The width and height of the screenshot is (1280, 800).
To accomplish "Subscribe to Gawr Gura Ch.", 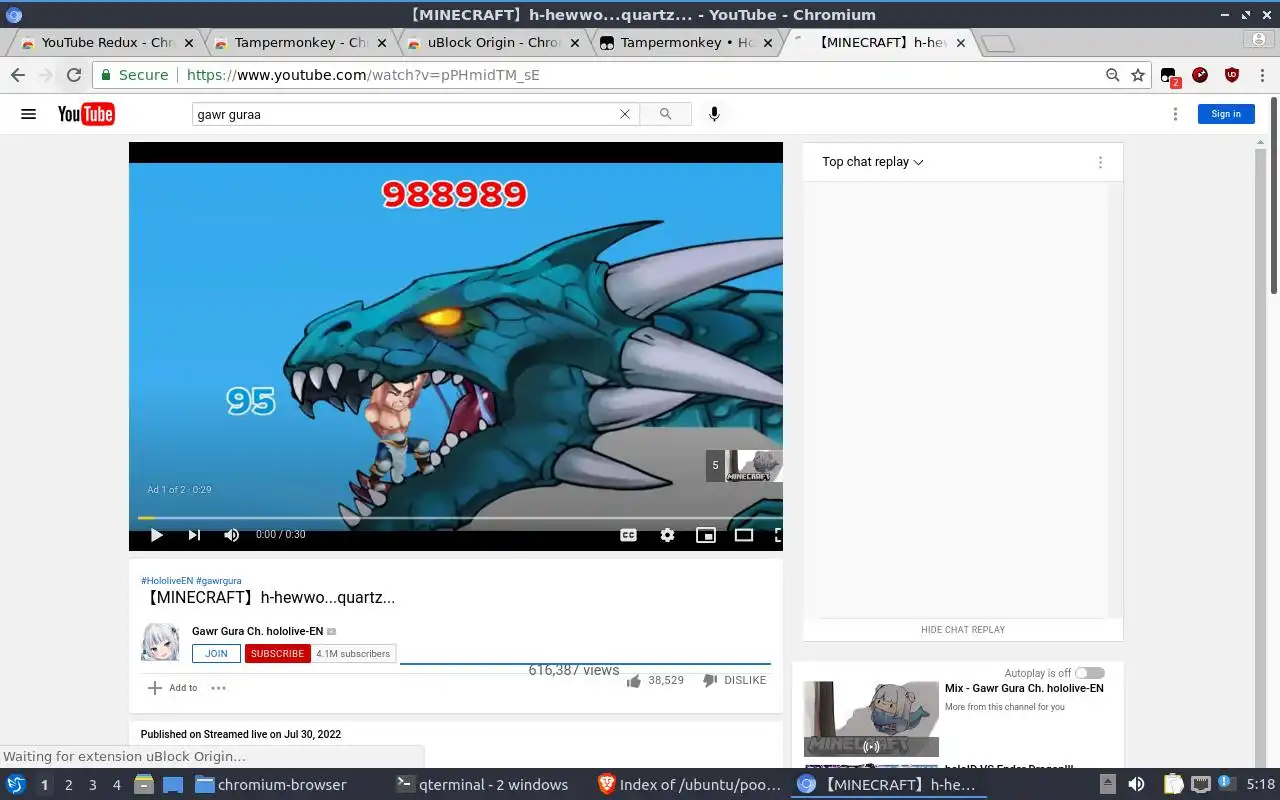I will click(277, 654).
